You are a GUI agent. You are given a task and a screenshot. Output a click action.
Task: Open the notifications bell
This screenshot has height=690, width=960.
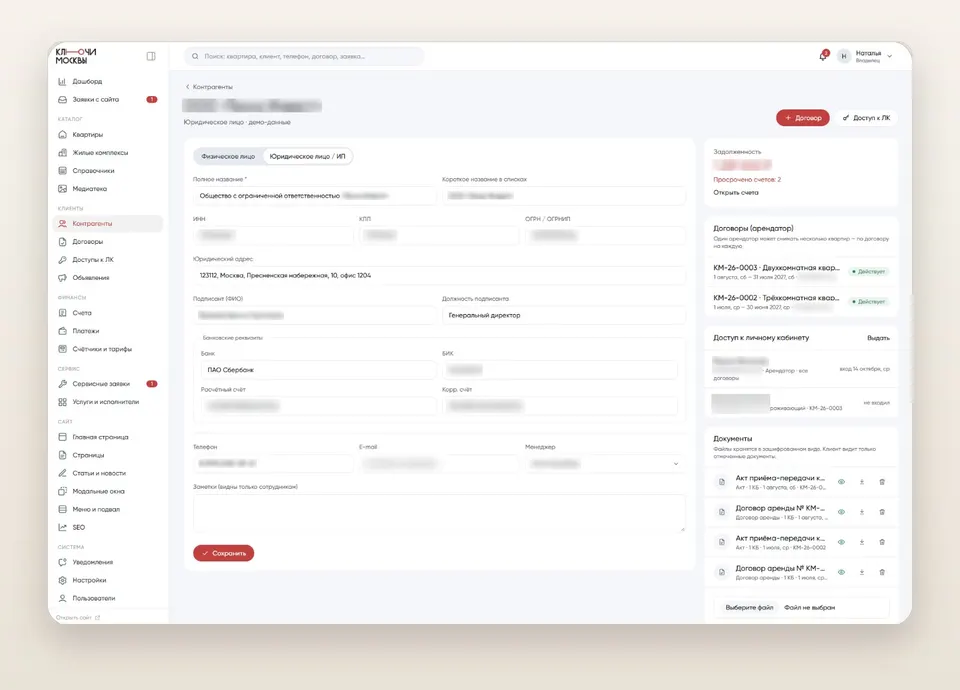(x=823, y=56)
